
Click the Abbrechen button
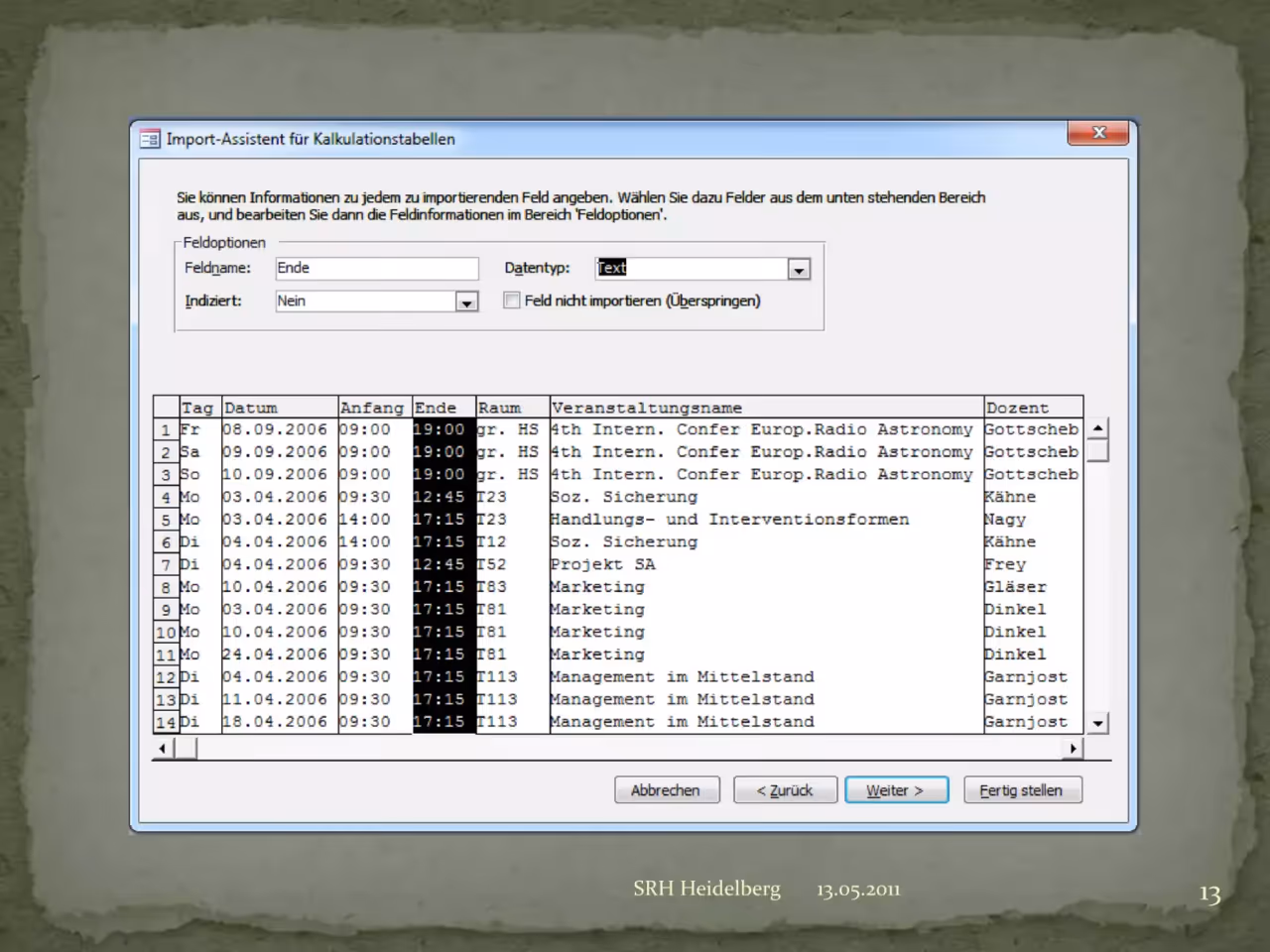[667, 790]
